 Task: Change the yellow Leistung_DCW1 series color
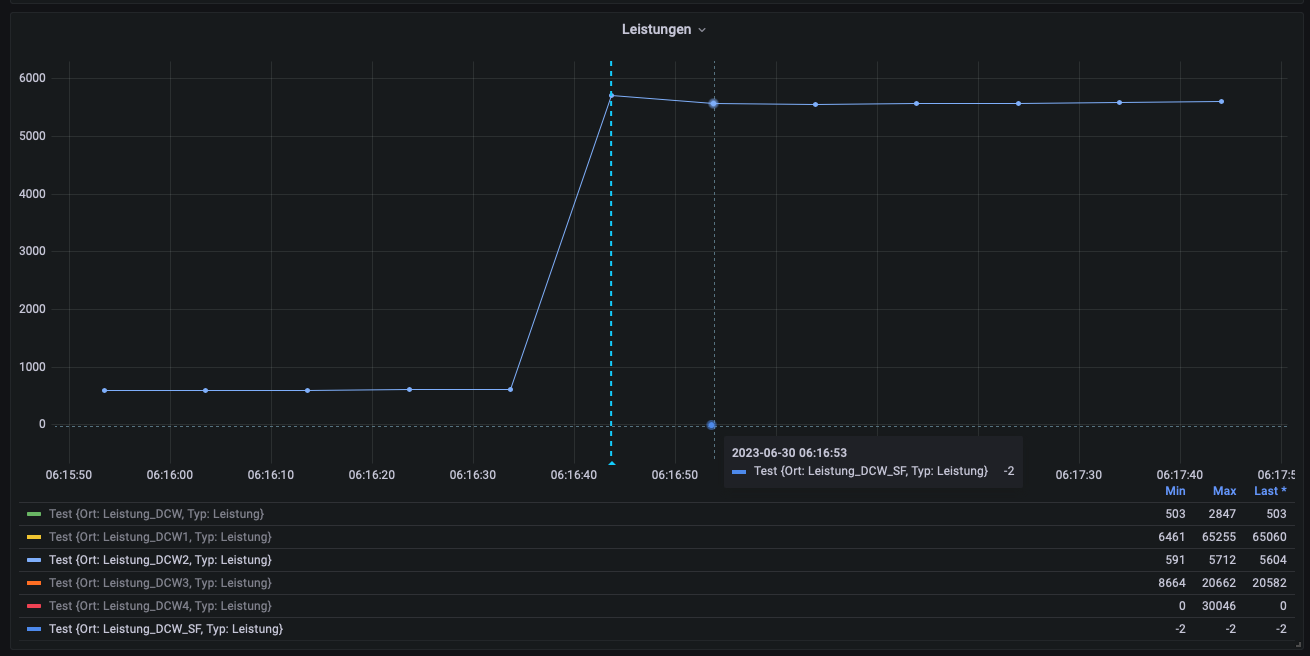(x=34, y=537)
